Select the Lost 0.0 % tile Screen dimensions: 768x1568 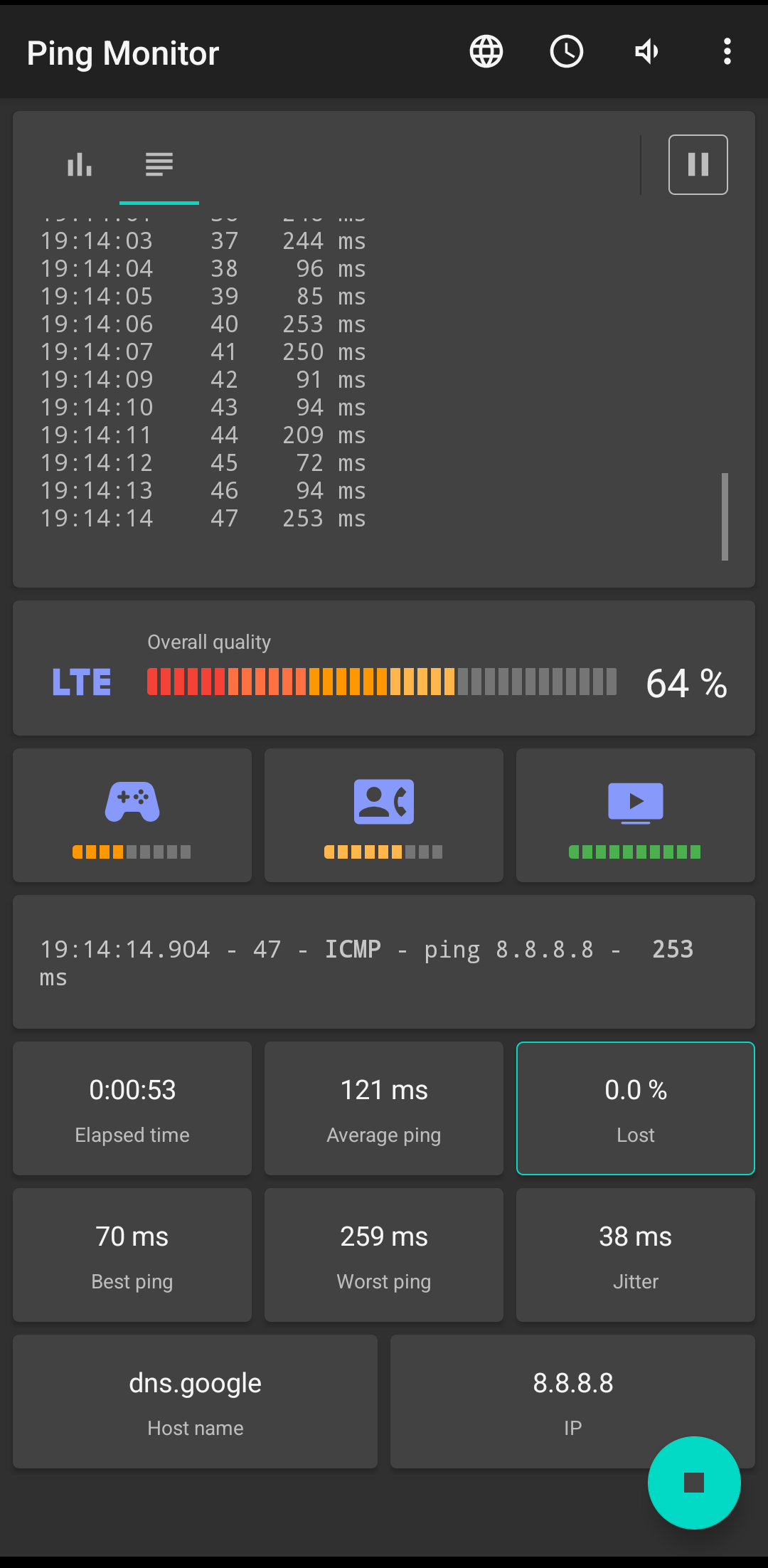tap(636, 1108)
